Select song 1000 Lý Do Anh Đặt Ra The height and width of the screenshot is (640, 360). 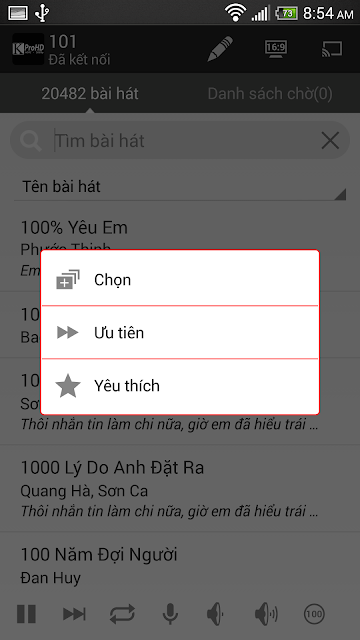(x=180, y=489)
